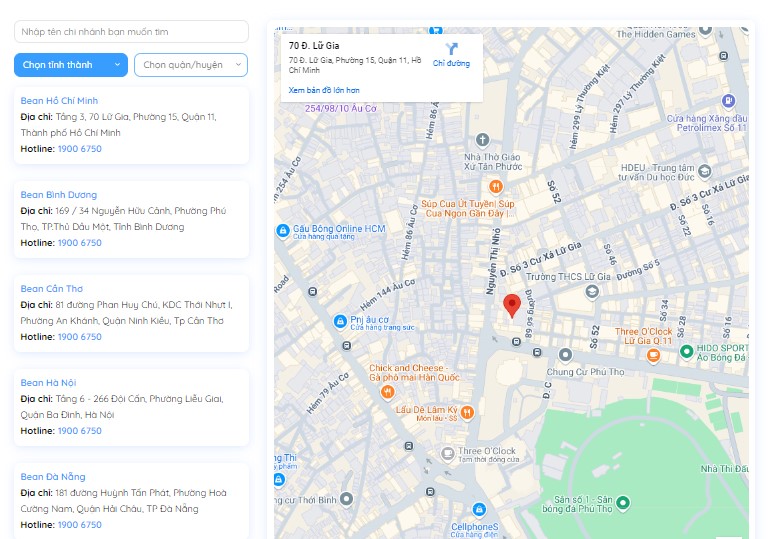Open the Chọn quận/huyện dropdown
The height and width of the screenshot is (539, 771).
coord(191,65)
